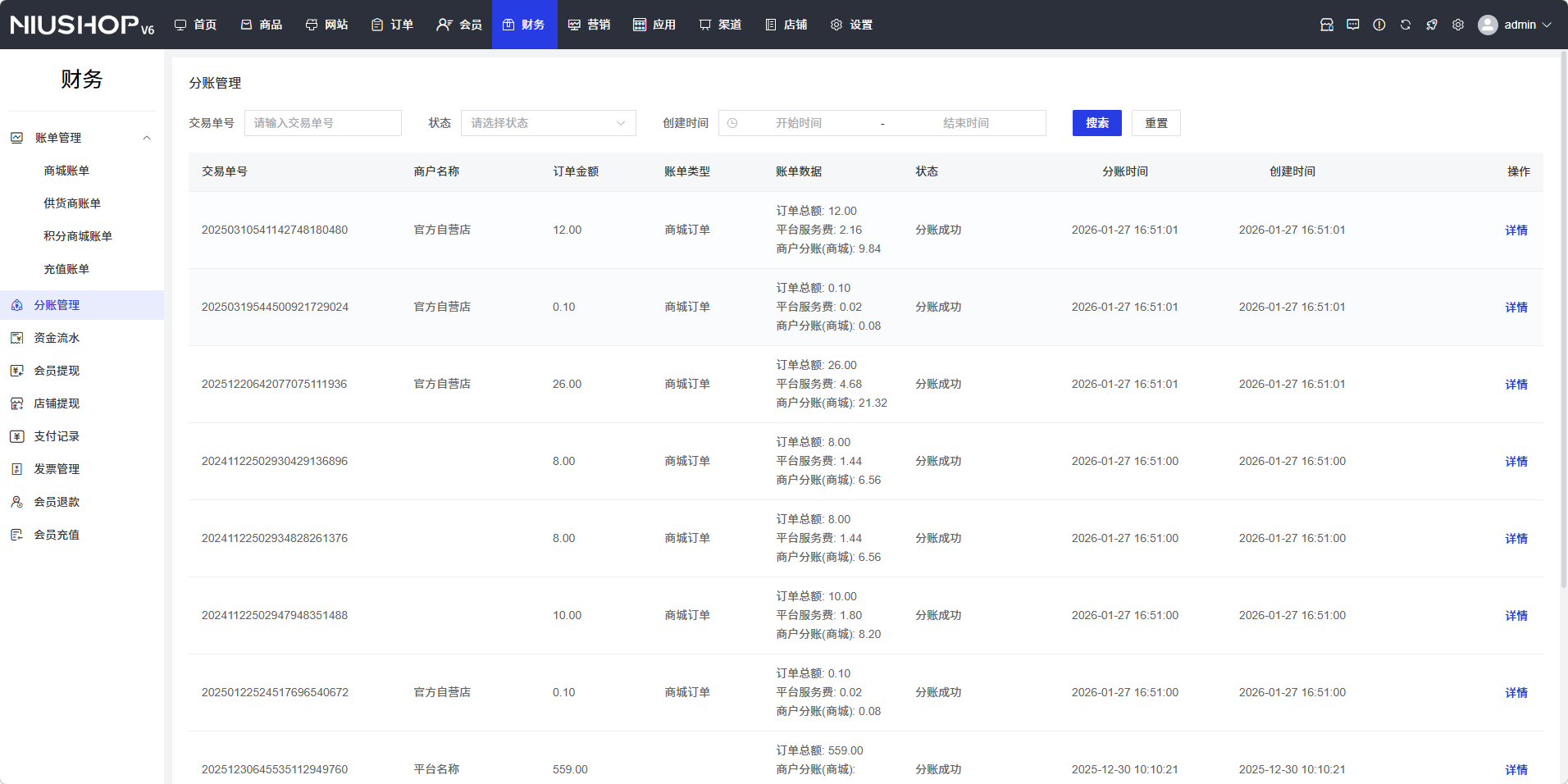Collapse the 账单管理 sidebar group
The height and width of the screenshot is (784, 1568).
(x=147, y=138)
